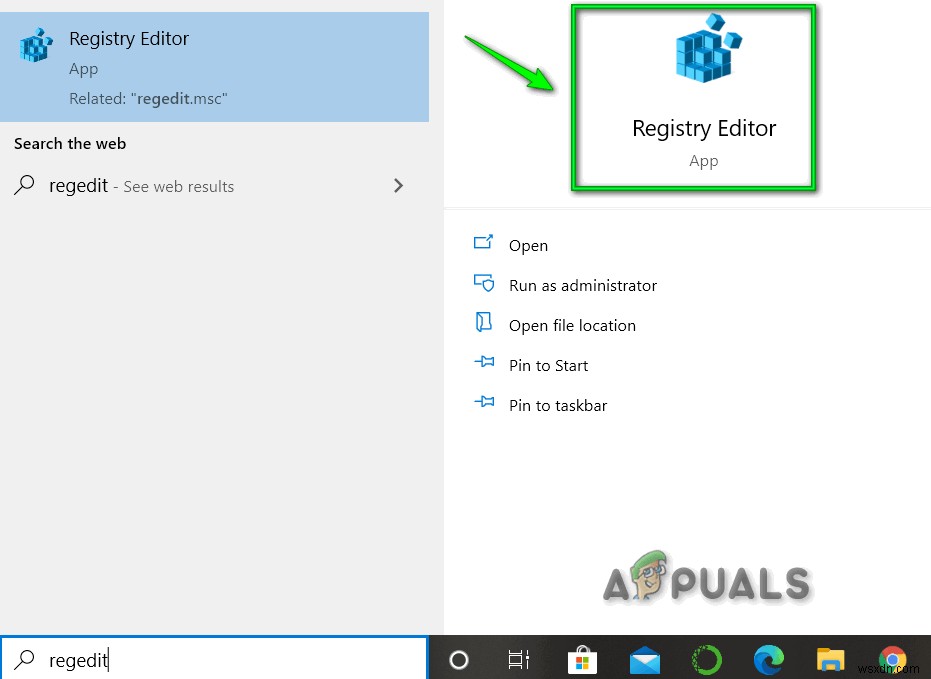This screenshot has height=679, width=931.
Task: Click the large Registry Editor cube icon
Action: point(707,49)
